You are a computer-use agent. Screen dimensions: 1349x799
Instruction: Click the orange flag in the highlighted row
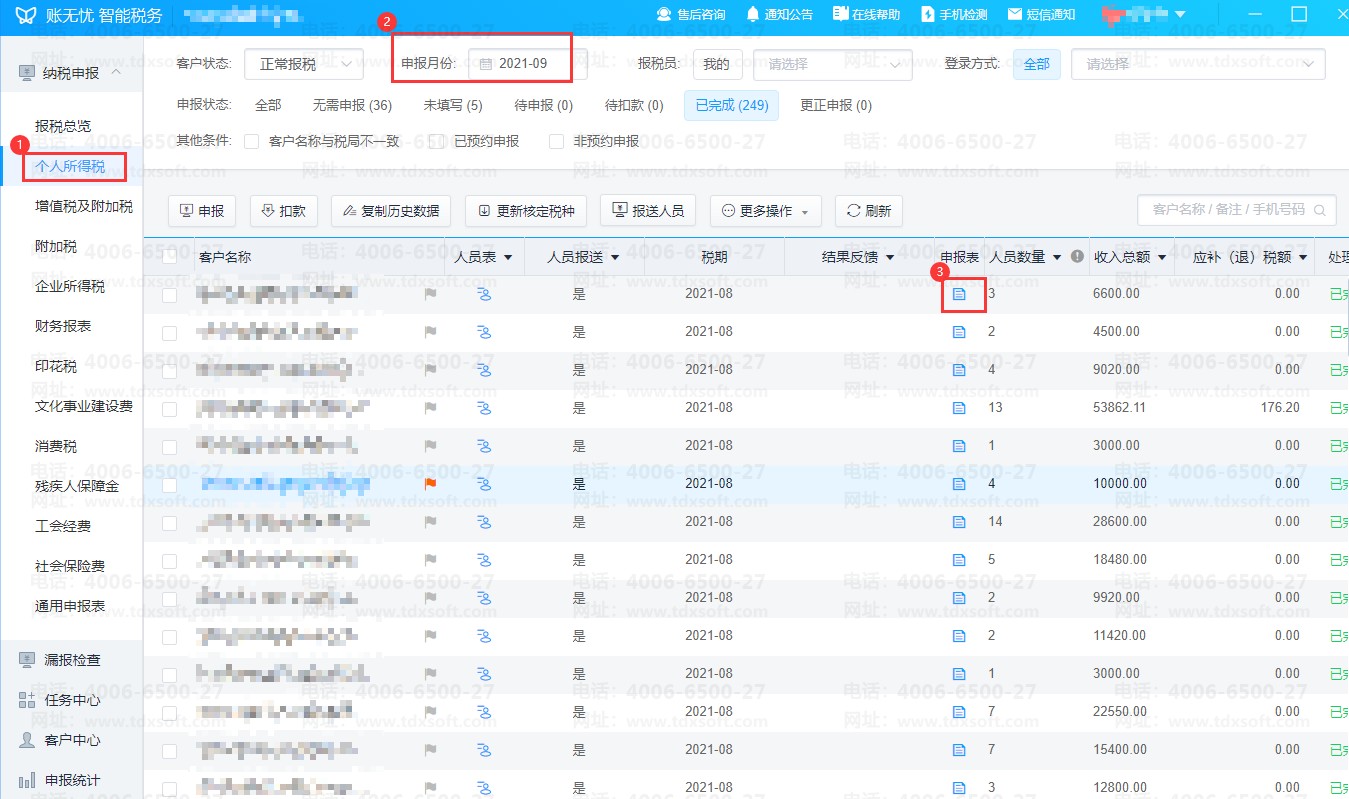[x=431, y=483]
